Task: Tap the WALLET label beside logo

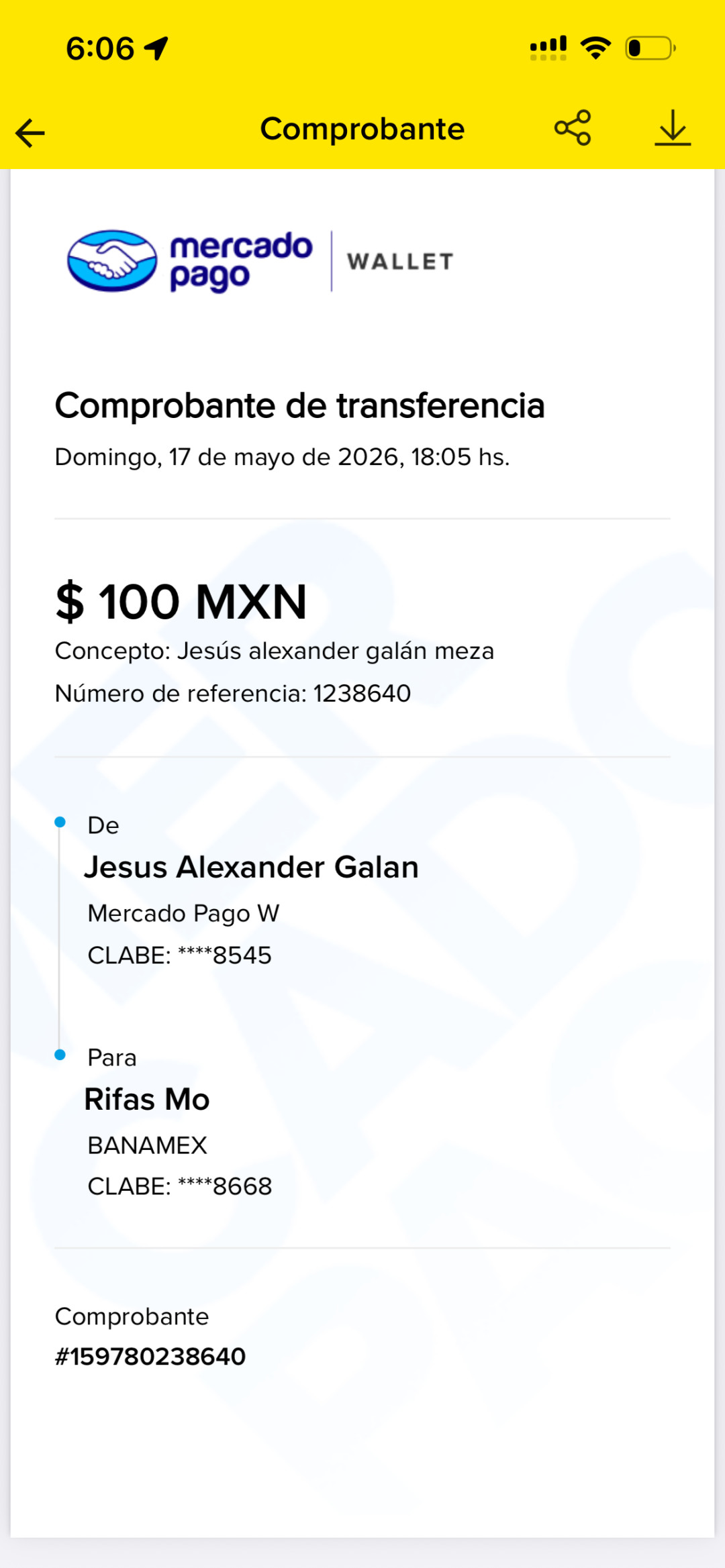Action: point(401,262)
